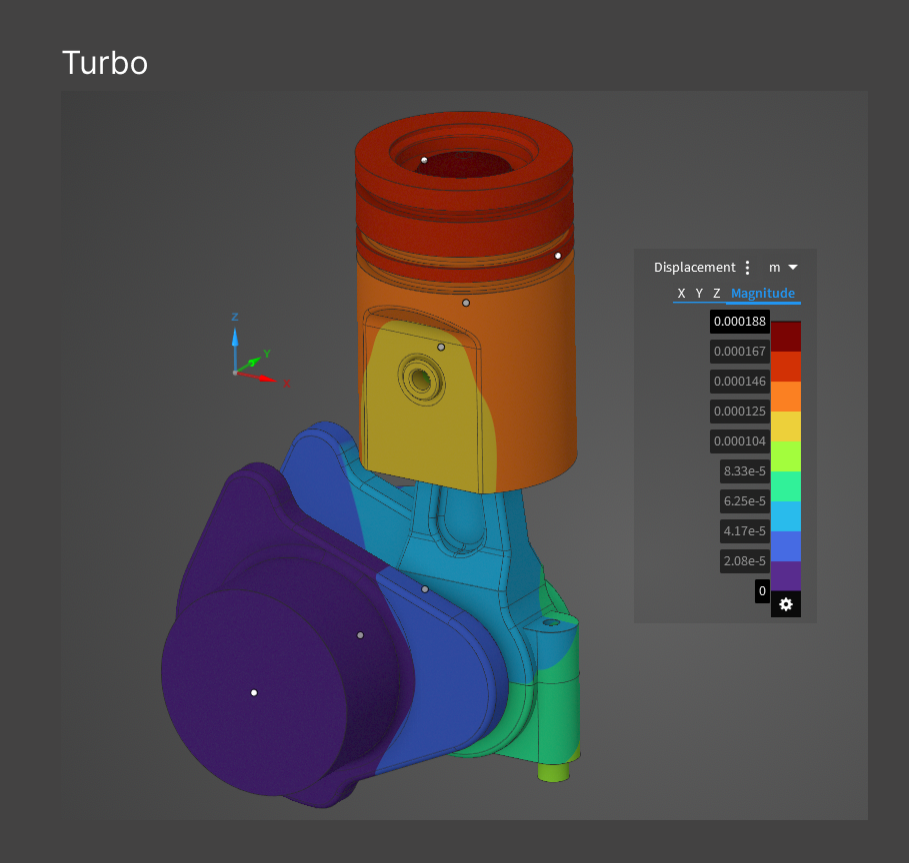Switch to the Y displacement component tab
This screenshot has height=863, width=909.
coord(699,293)
